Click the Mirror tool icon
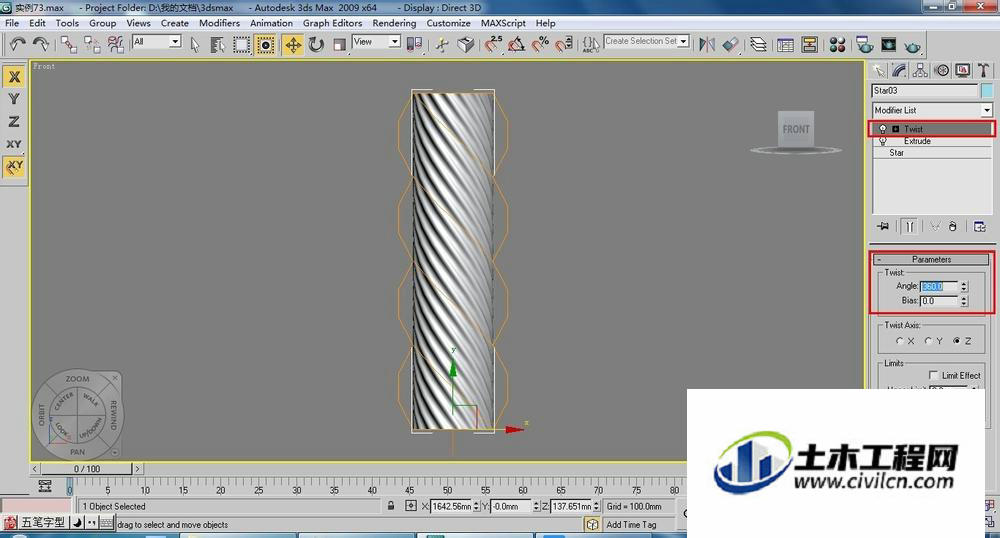This screenshot has height=538, width=1000. point(707,44)
